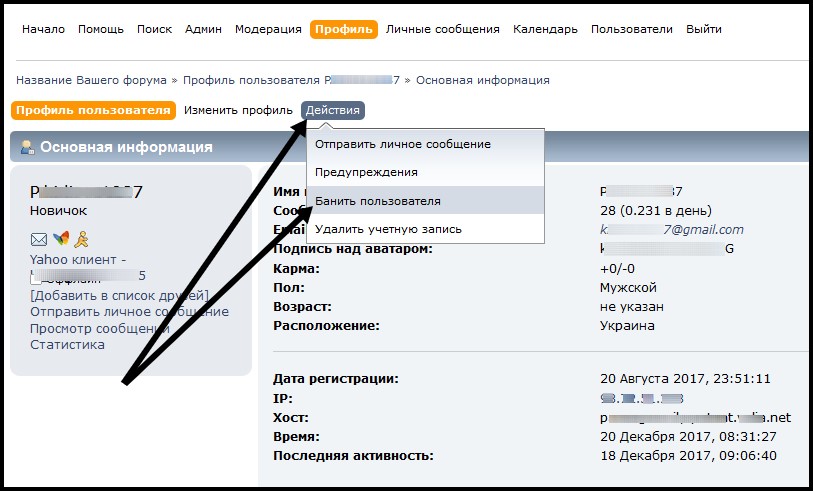Click the AIM running man icon
This screenshot has height=491, width=813.
tap(84, 239)
